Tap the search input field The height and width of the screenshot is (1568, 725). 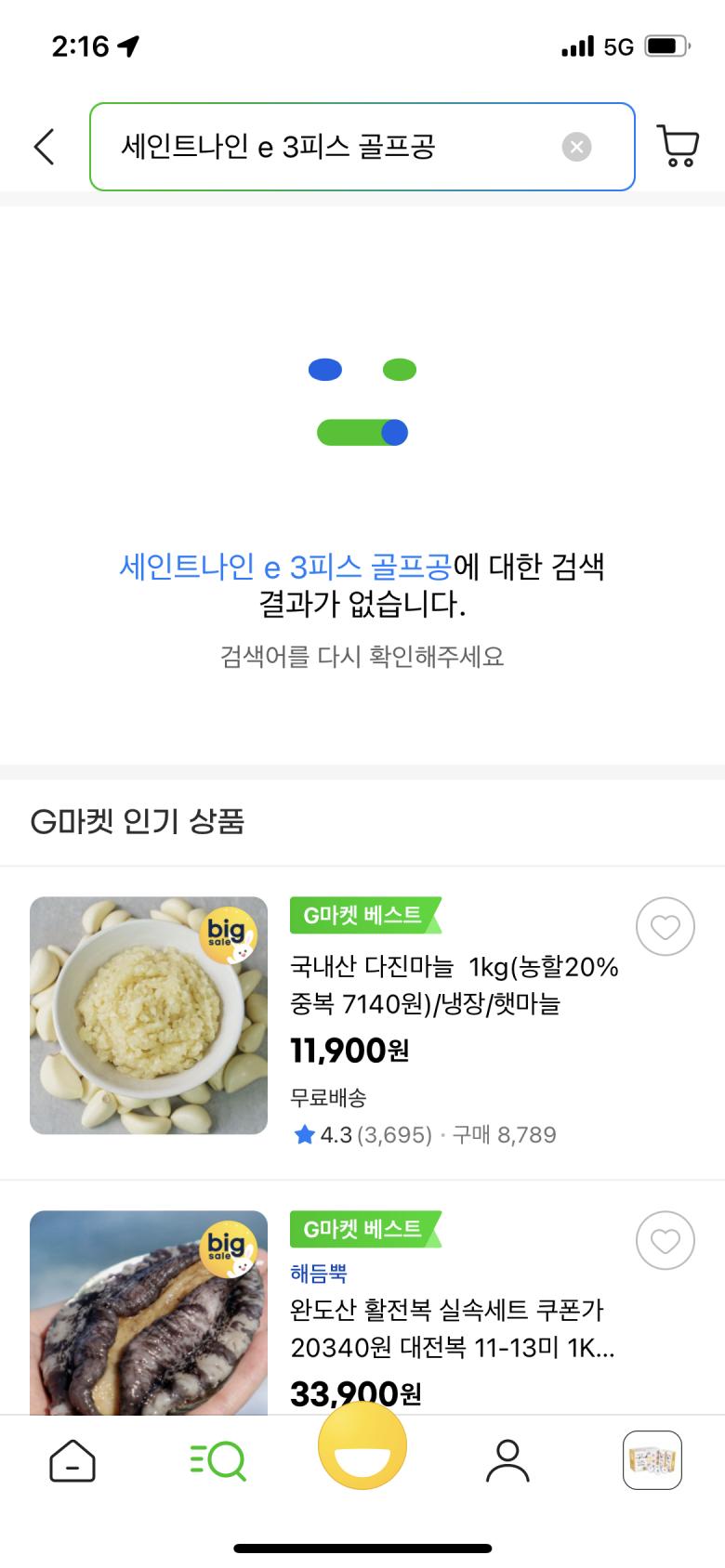point(335,147)
